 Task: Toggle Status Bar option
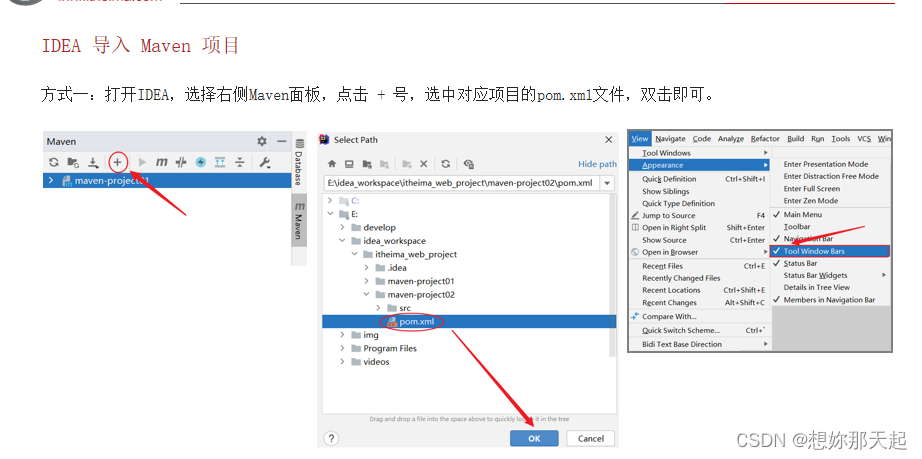point(830,263)
